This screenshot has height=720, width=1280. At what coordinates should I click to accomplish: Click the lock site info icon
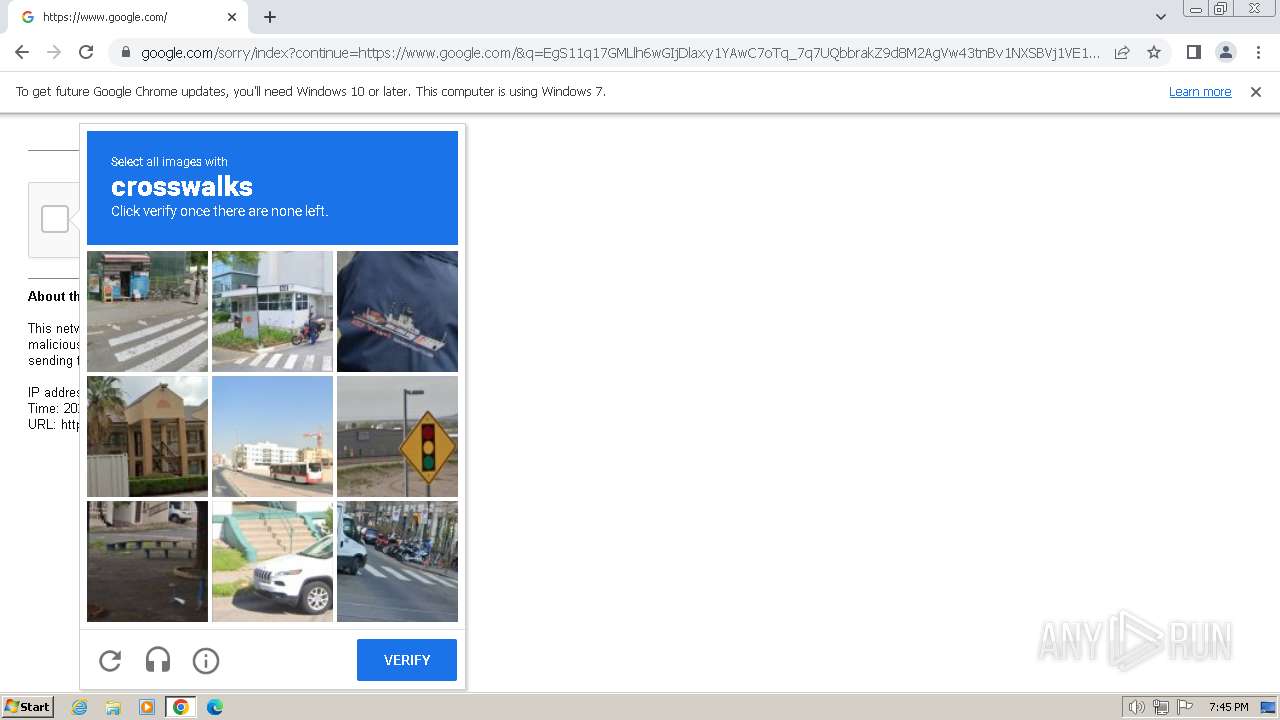click(x=126, y=53)
